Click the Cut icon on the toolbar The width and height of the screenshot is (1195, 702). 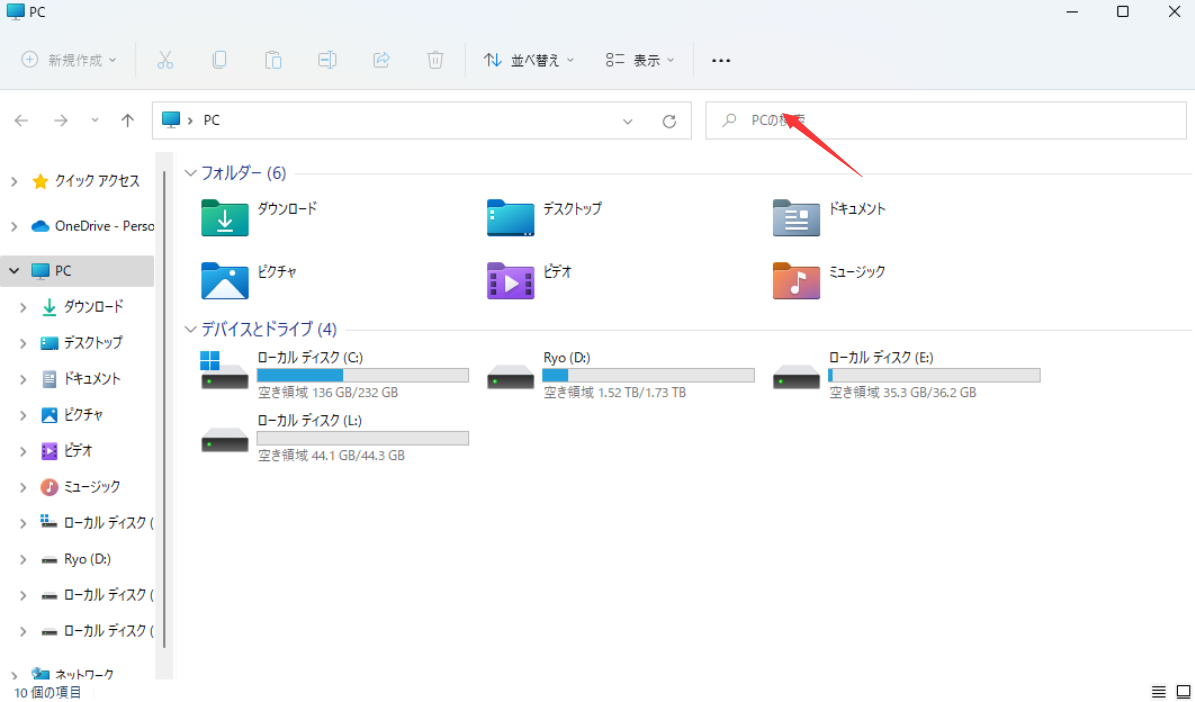166,59
